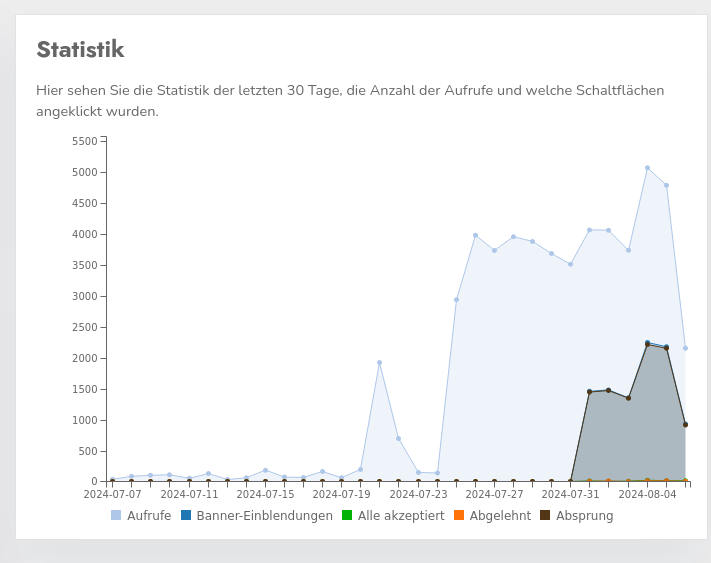Toggle the Abgelehnt legend label
Screen dimensions: 711x563
[500, 516]
